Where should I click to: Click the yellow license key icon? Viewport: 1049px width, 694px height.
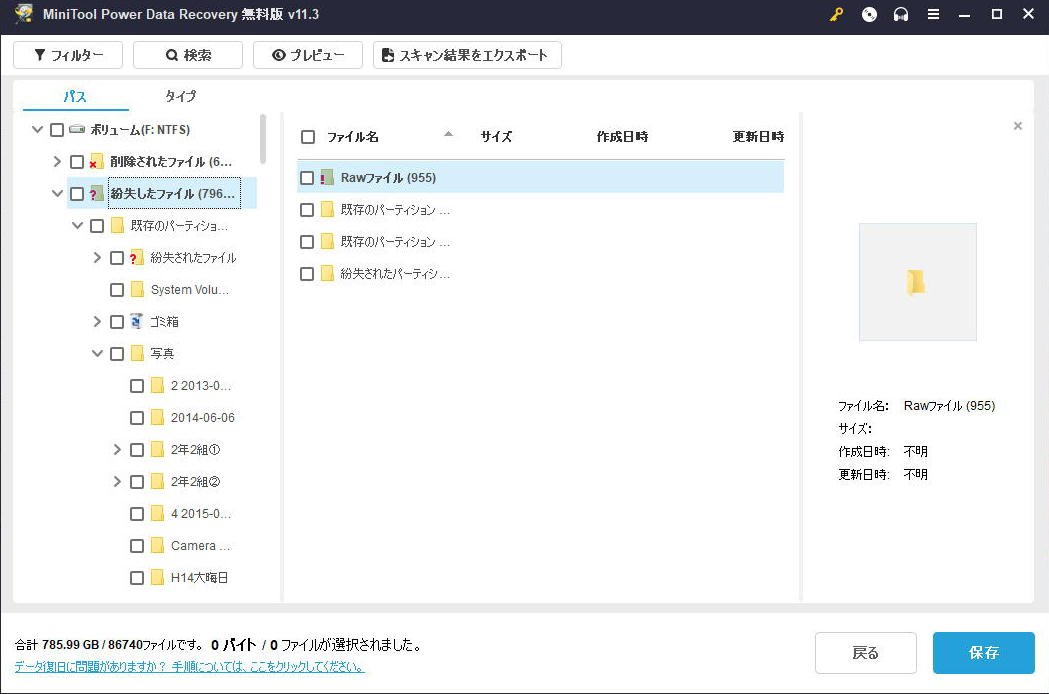(x=836, y=15)
